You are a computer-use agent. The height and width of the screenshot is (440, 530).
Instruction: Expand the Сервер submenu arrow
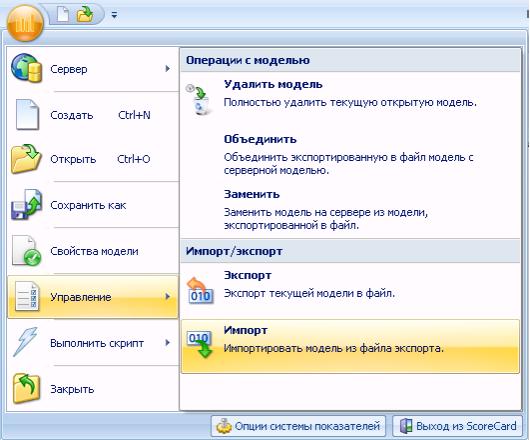click(167, 69)
